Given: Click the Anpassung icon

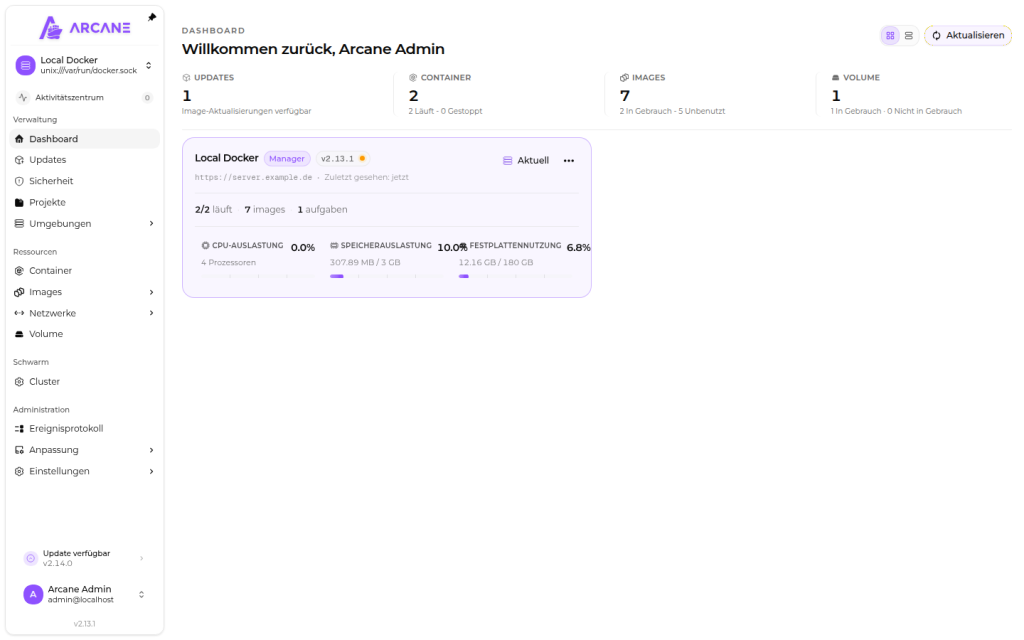Looking at the screenshot, I should [19, 450].
